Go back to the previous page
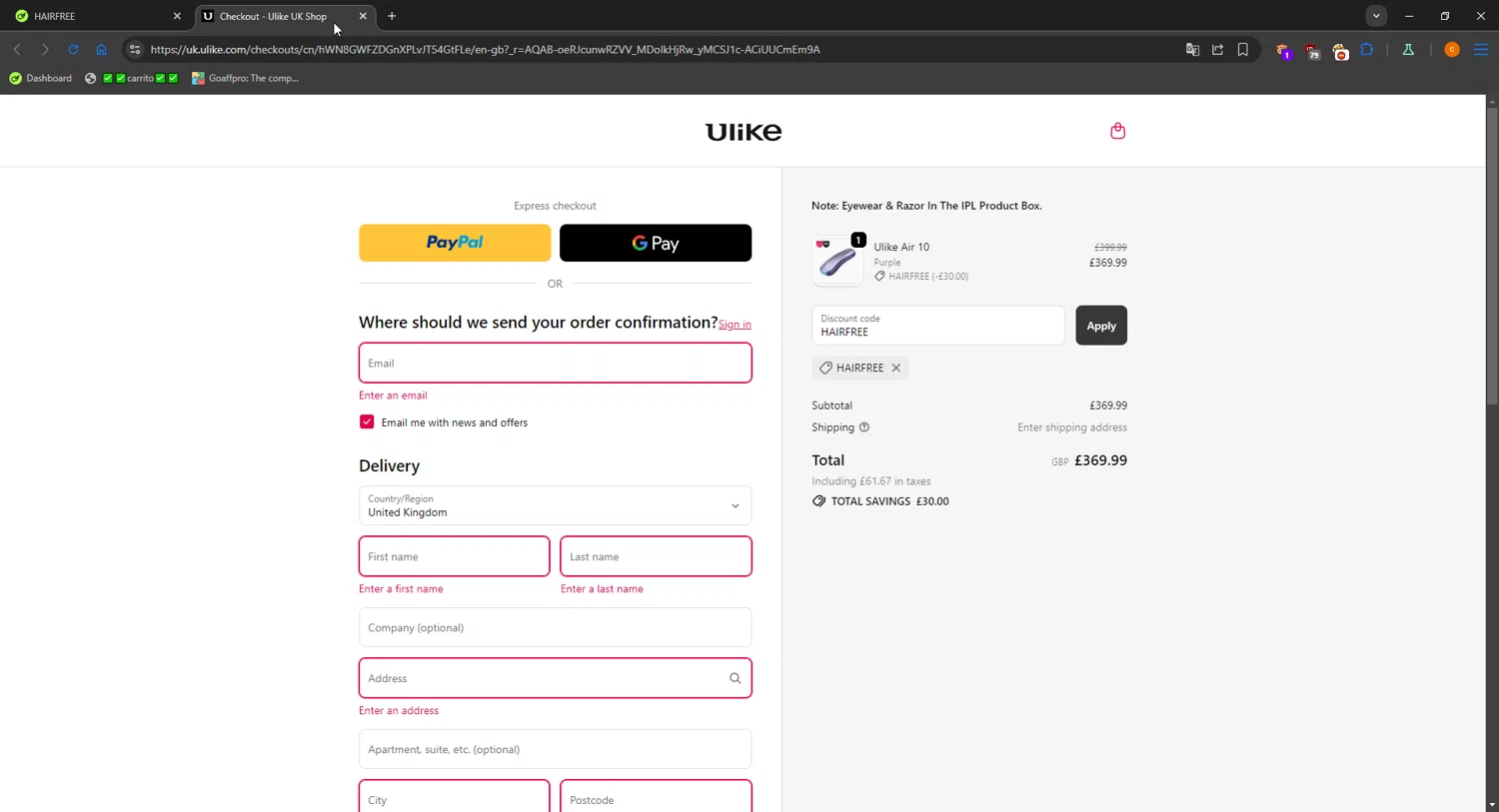Image resolution: width=1499 pixels, height=812 pixels. [17, 49]
